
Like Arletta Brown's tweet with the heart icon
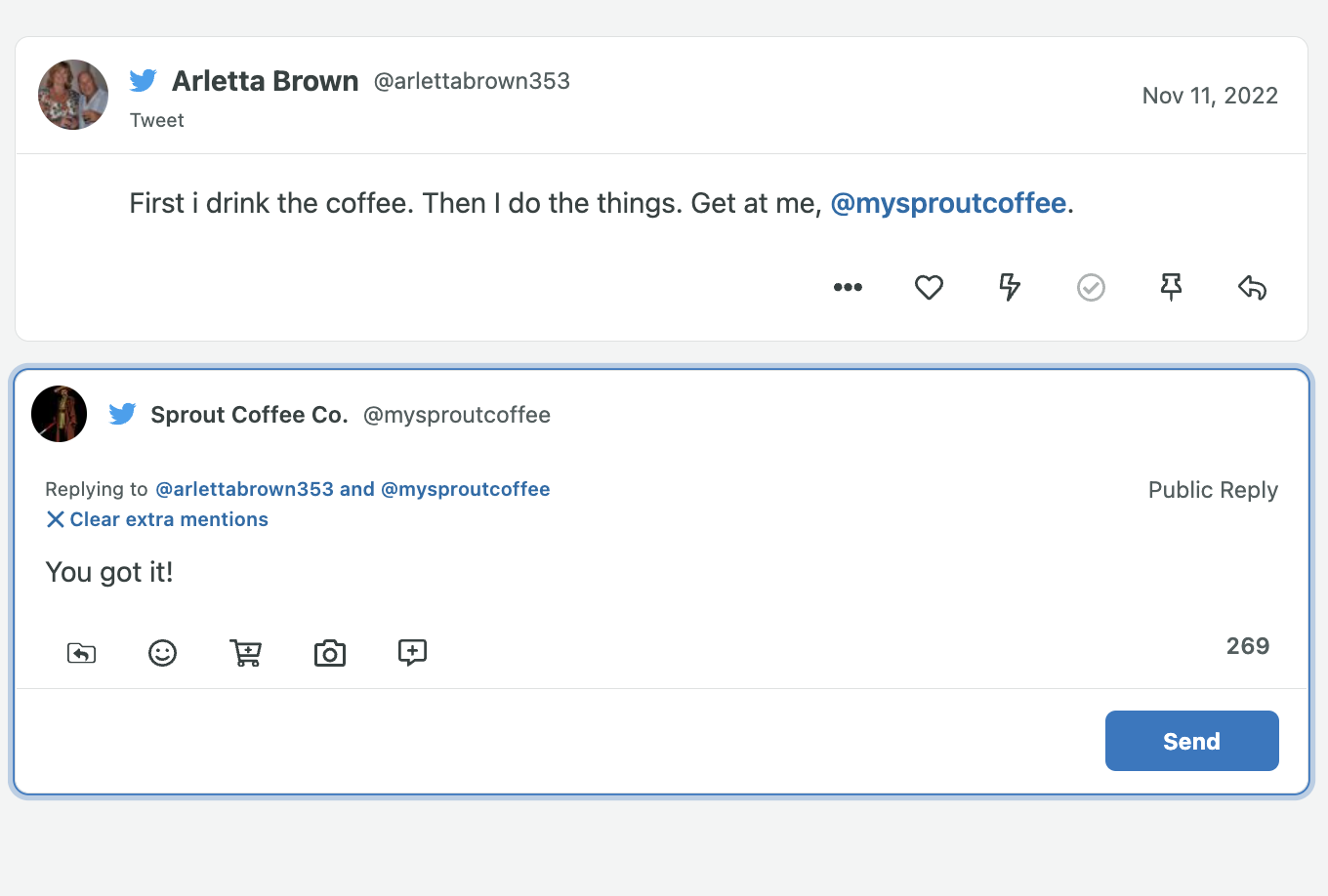929,287
